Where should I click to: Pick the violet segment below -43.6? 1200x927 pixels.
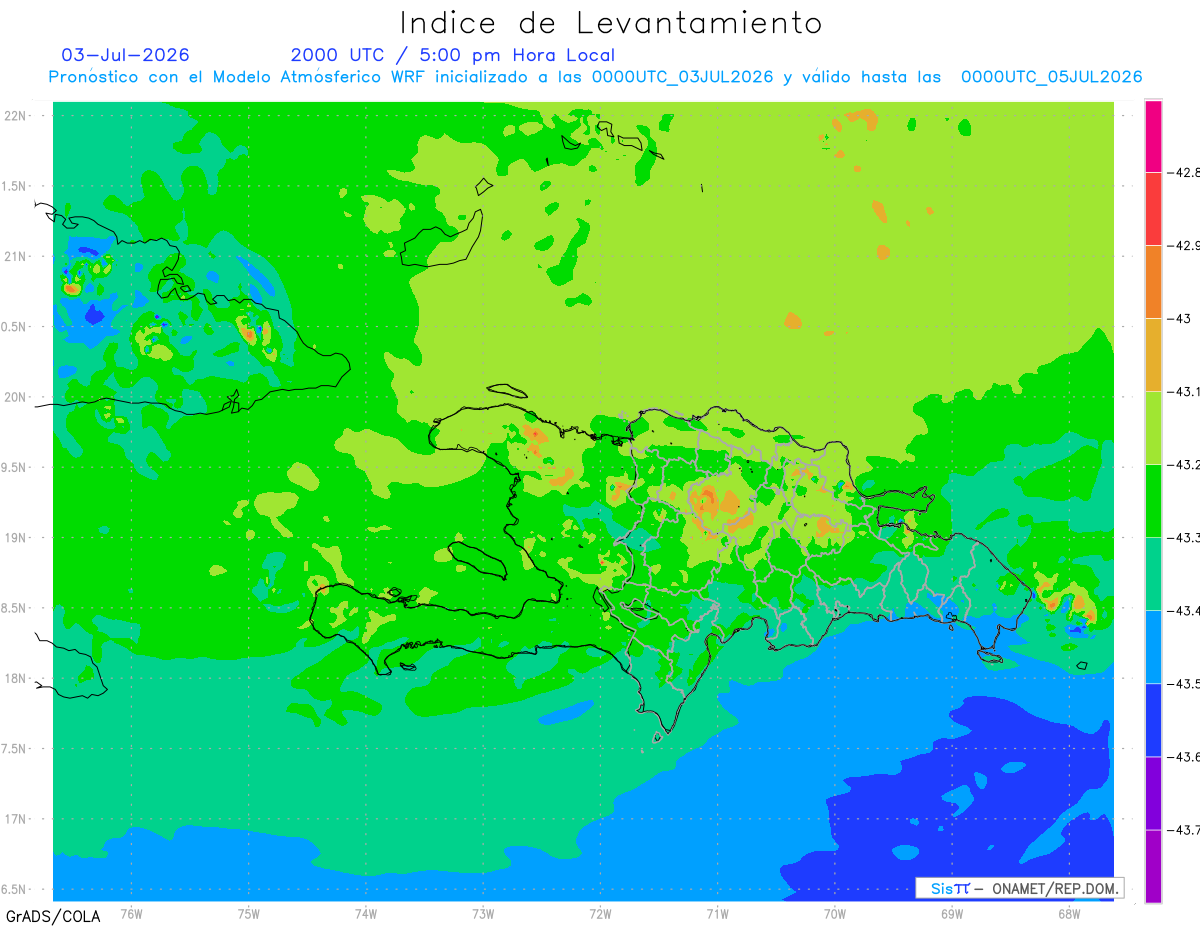[1153, 792]
